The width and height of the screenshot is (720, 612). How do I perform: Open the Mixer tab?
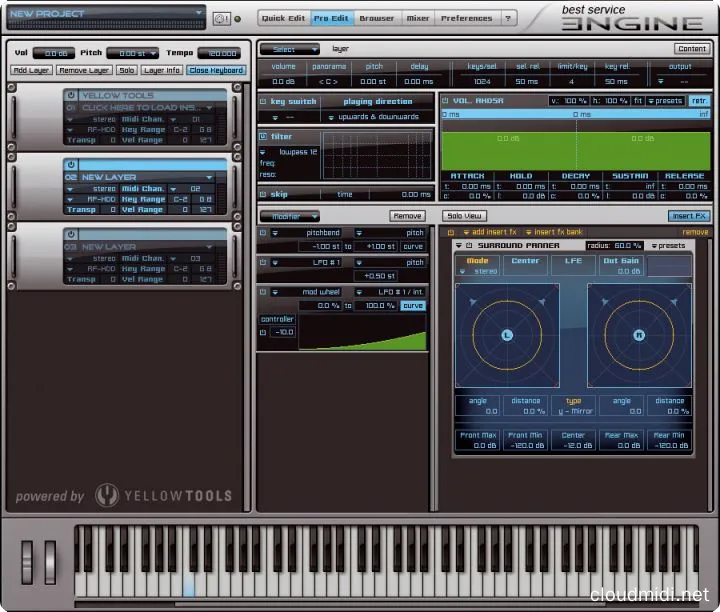418,18
